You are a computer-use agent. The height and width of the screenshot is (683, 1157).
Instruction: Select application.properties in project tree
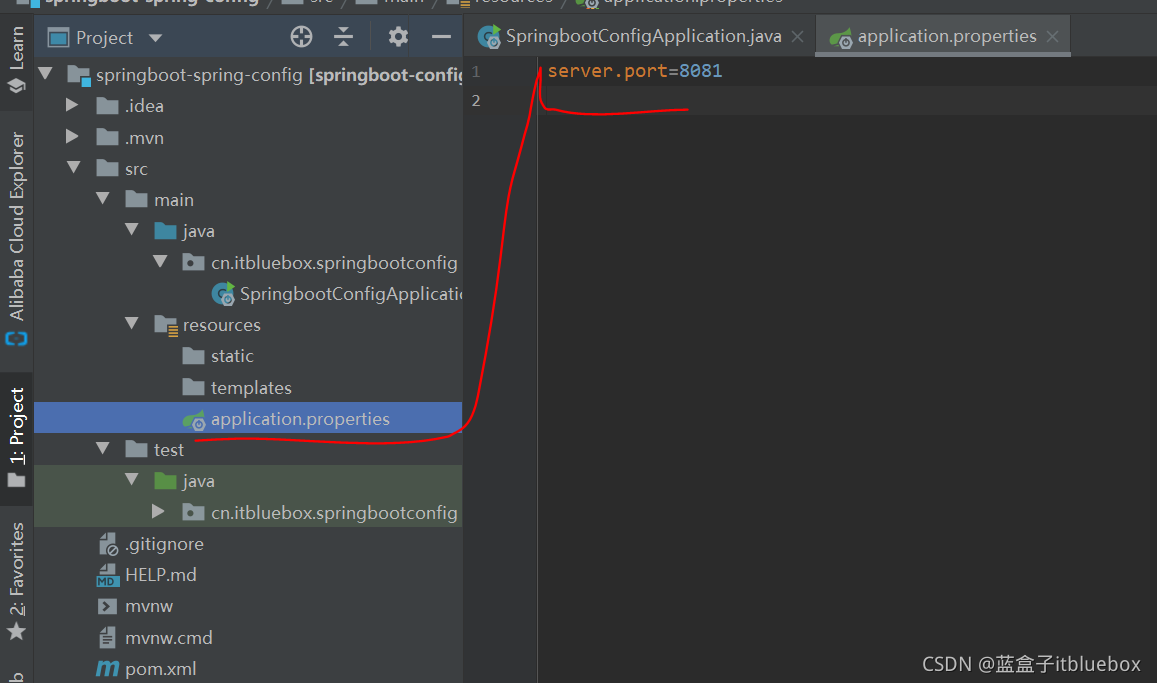[300, 419]
